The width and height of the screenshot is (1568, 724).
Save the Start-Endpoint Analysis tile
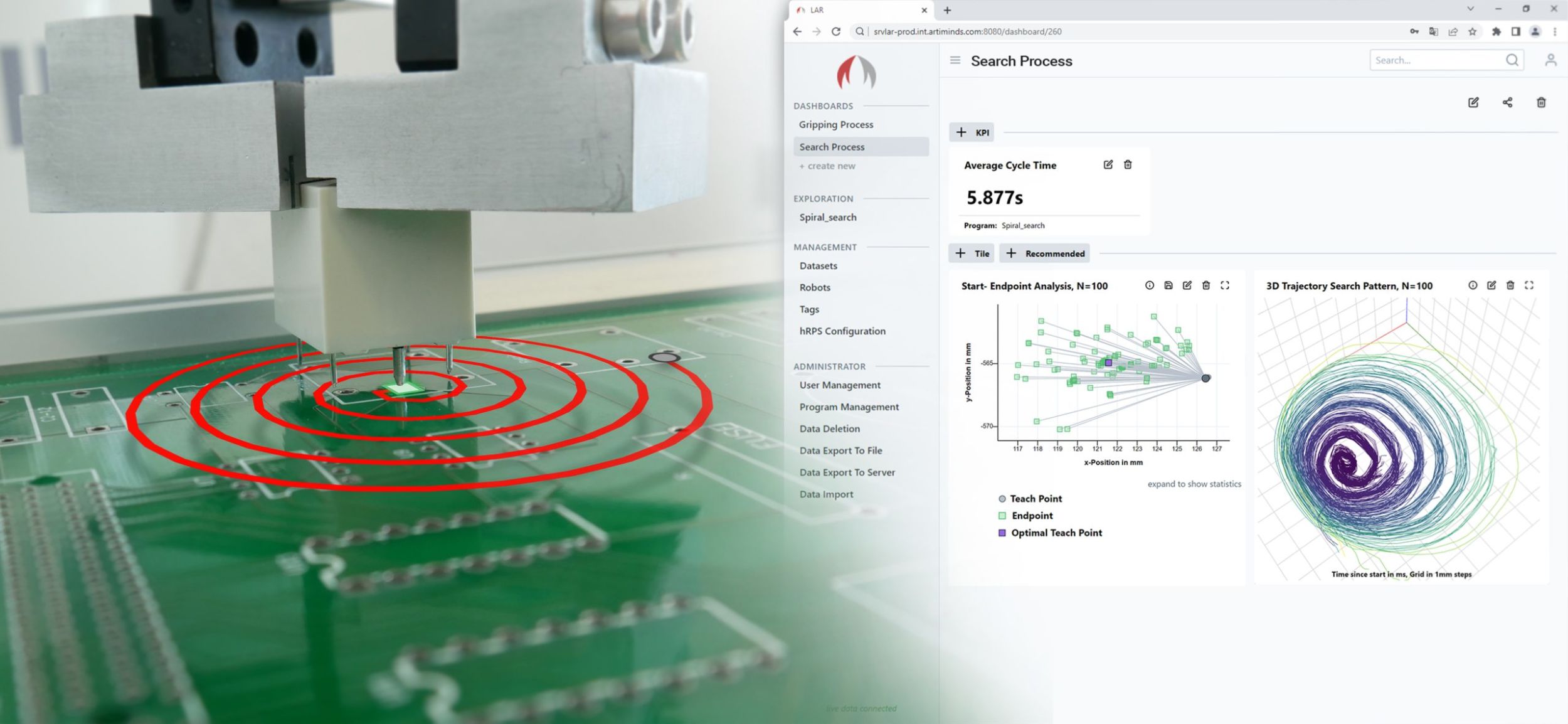tap(1168, 285)
